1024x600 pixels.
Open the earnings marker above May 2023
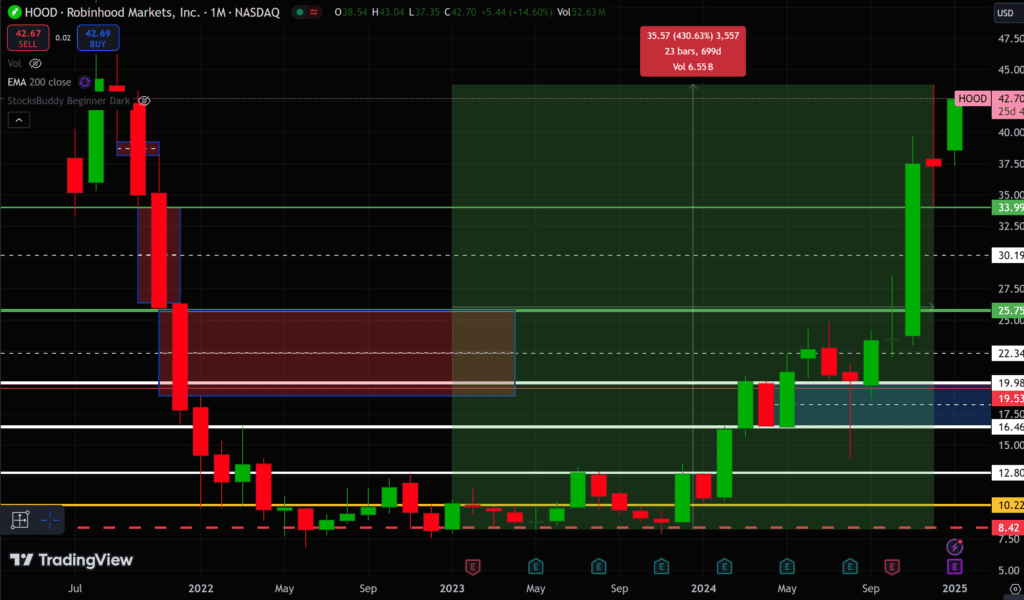pyautogui.click(x=536, y=566)
